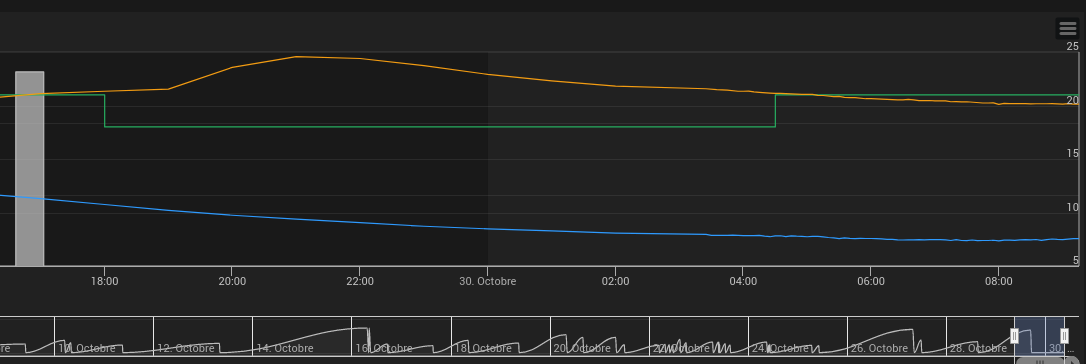Image resolution: width=1086 pixels, height=364 pixels.
Task: Click the 18:00 x-axis time label
Action: pos(105,282)
